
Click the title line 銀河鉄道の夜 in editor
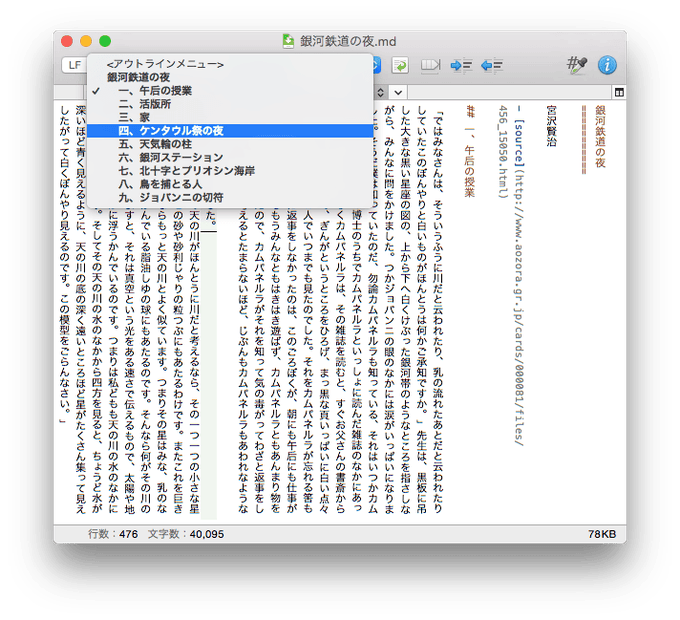600,136
